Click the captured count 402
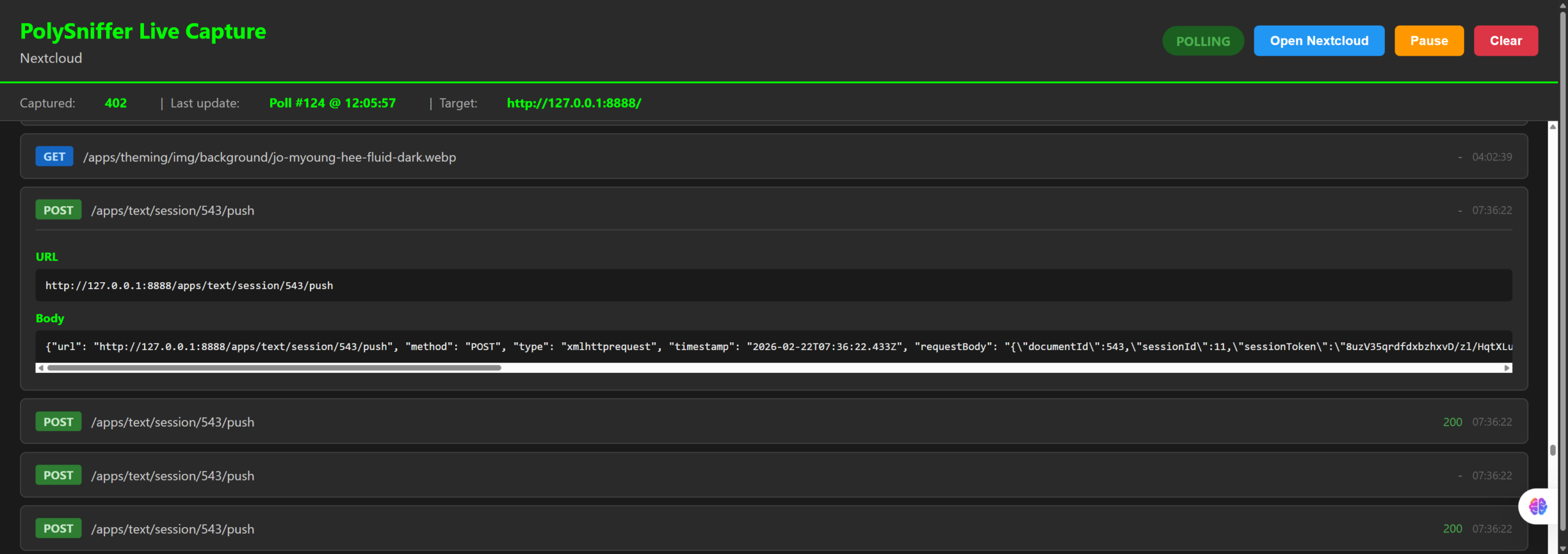 pyautogui.click(x=116, y=103)
